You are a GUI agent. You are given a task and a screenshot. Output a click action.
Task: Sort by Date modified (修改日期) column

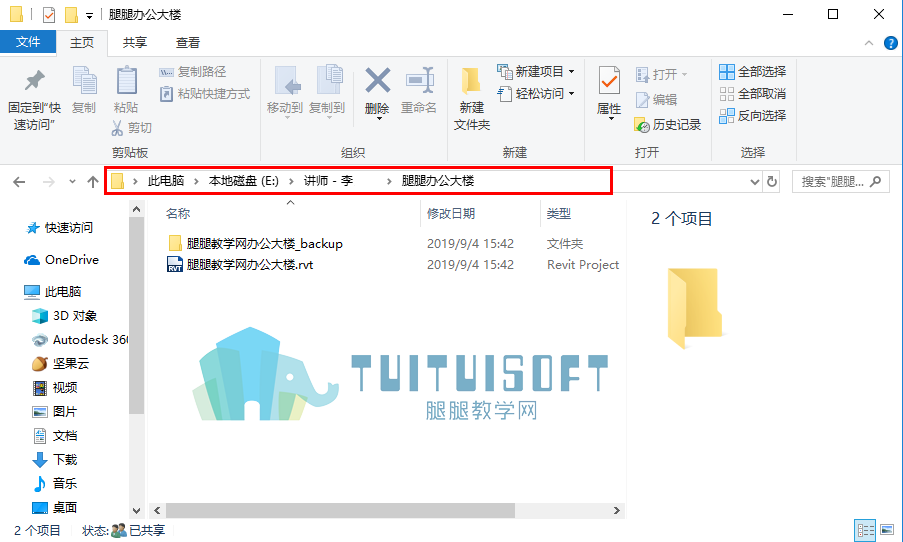(451, 214)
